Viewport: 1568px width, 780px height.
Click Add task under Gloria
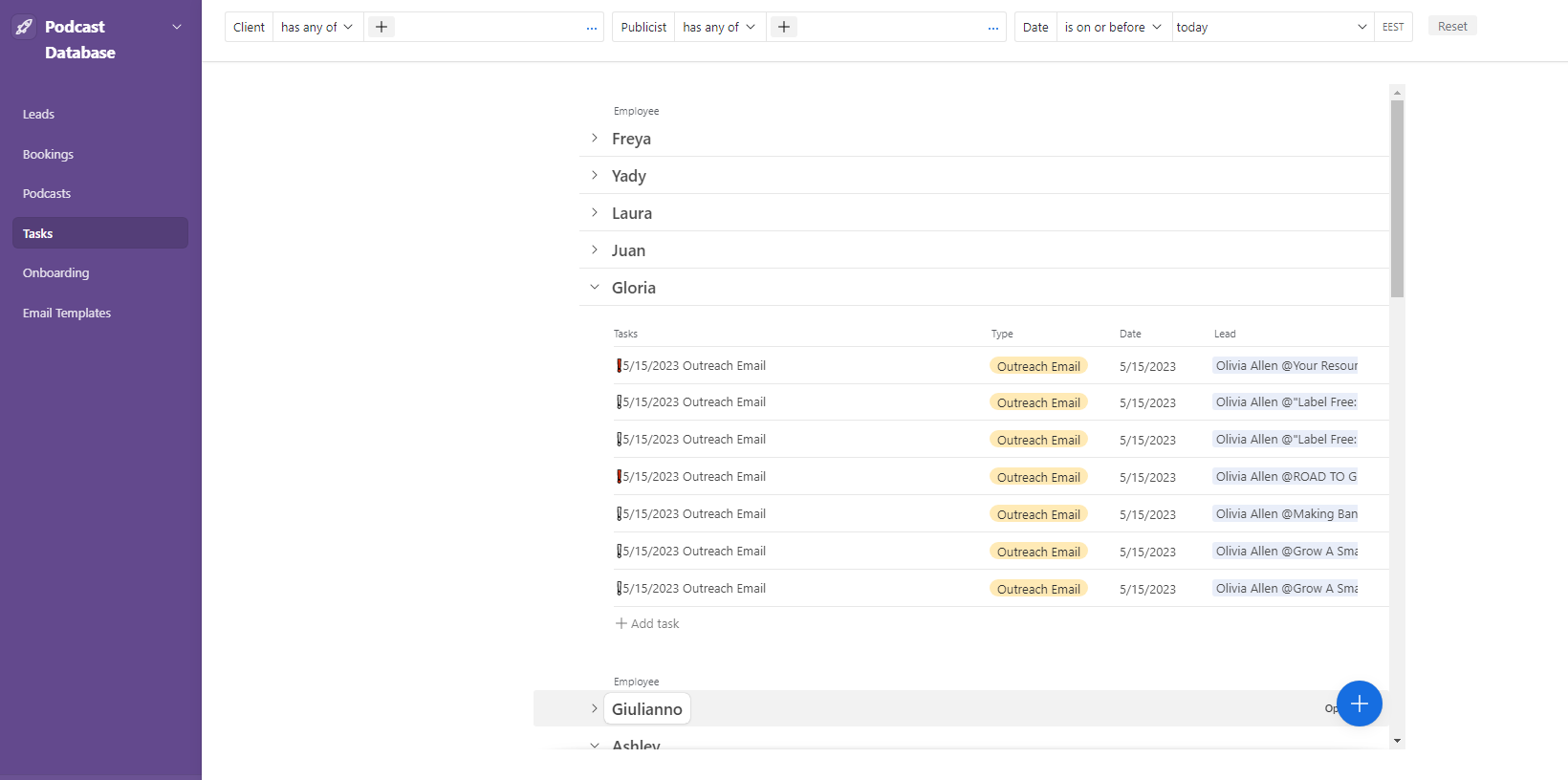coord(647,623)
